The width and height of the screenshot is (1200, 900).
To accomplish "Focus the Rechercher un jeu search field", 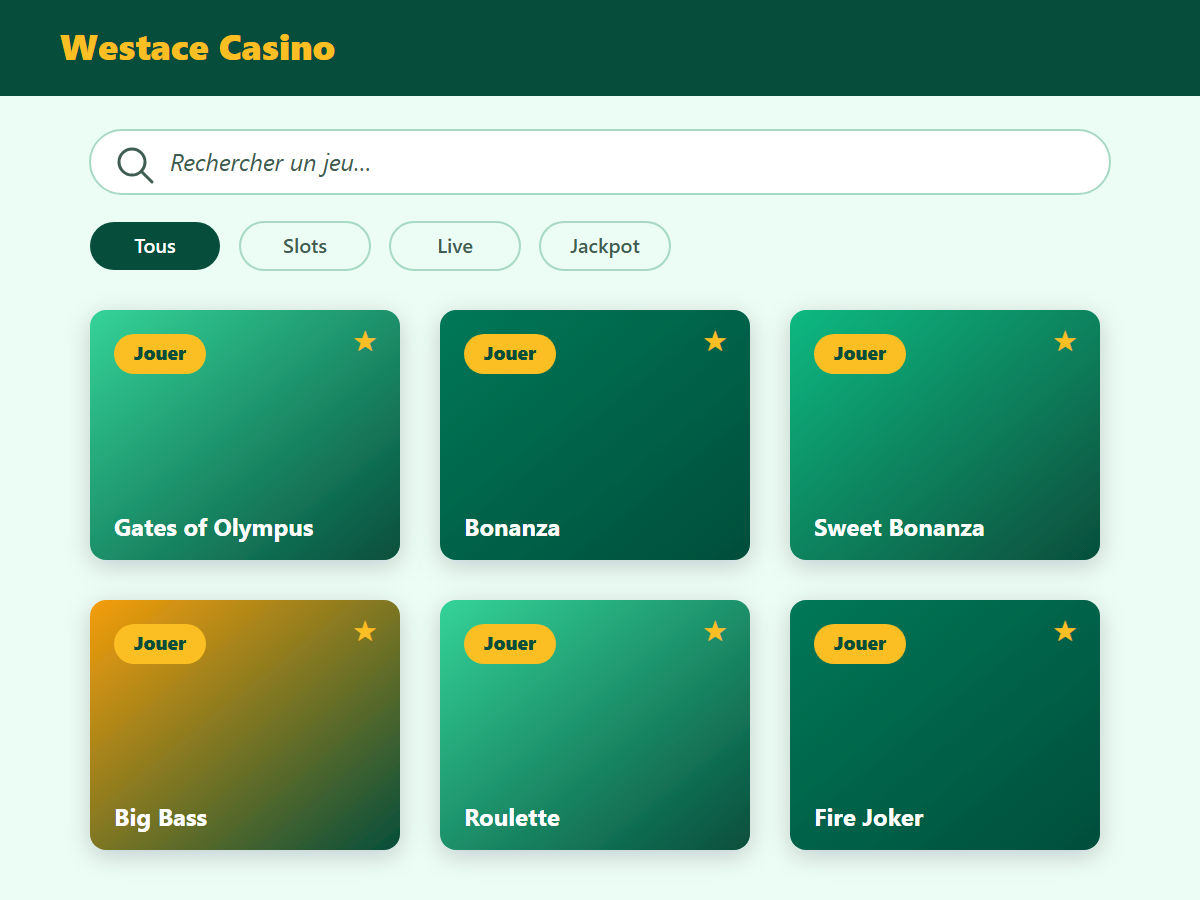I will [x=600, y=162].
